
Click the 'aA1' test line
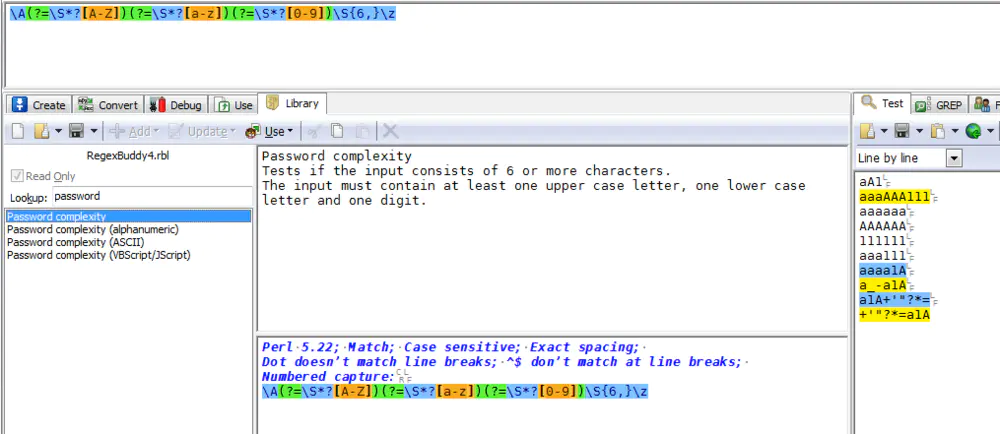(871, 182)
